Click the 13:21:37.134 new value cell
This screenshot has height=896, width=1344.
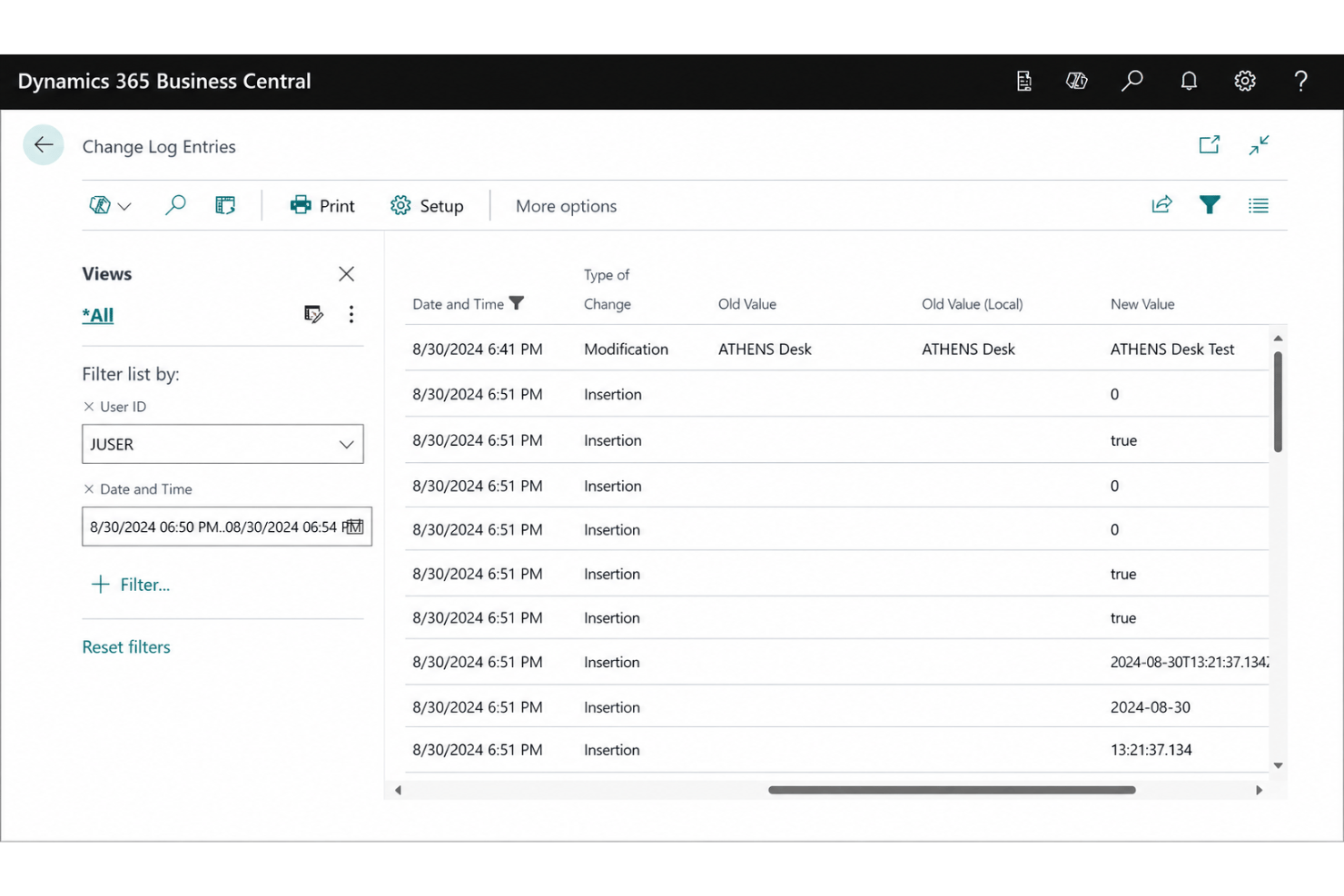(x=1151, y=750)
